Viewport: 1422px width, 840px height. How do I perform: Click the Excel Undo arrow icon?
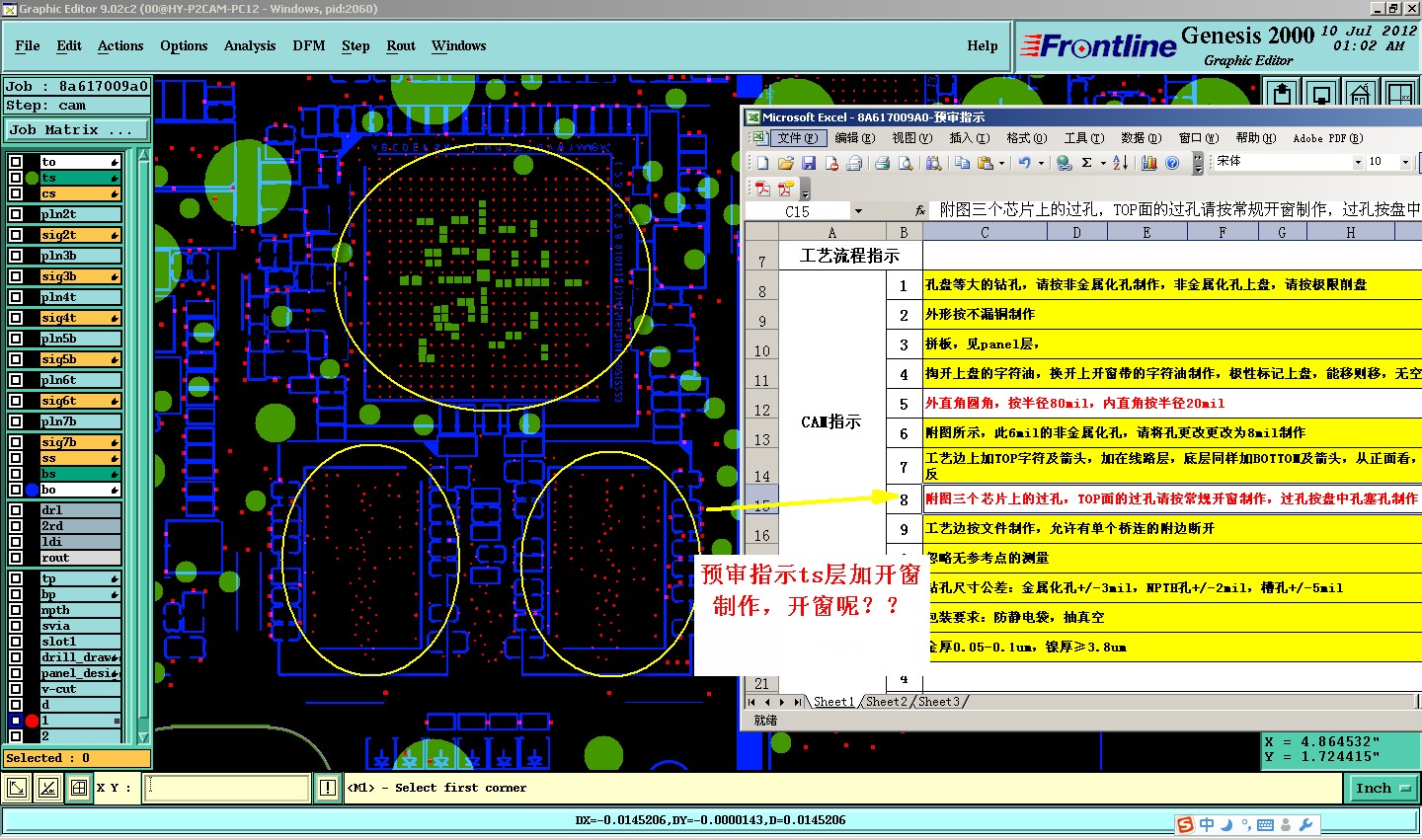coord(1025,163)
